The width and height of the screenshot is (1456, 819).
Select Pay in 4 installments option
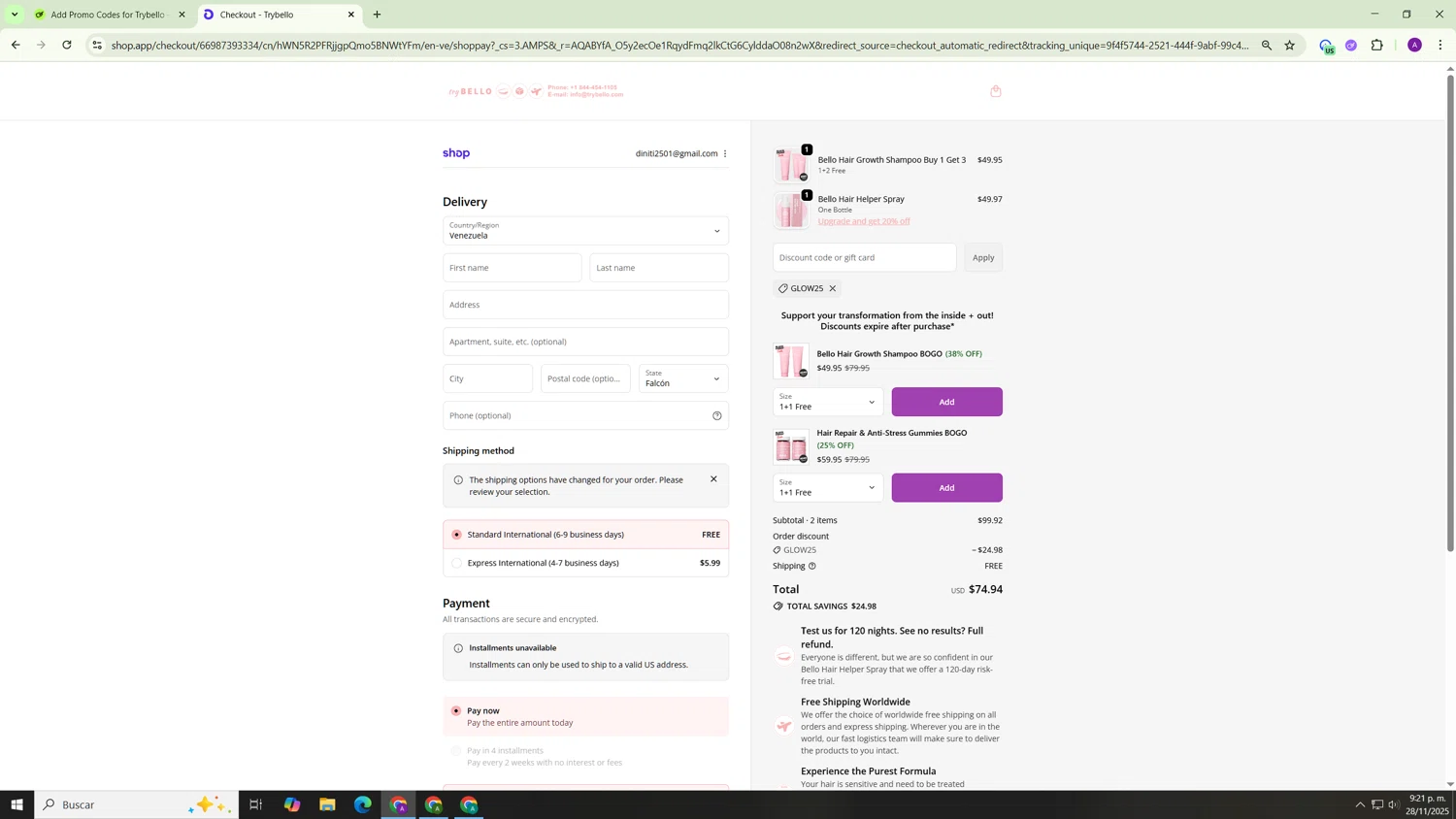pos(585,756)
